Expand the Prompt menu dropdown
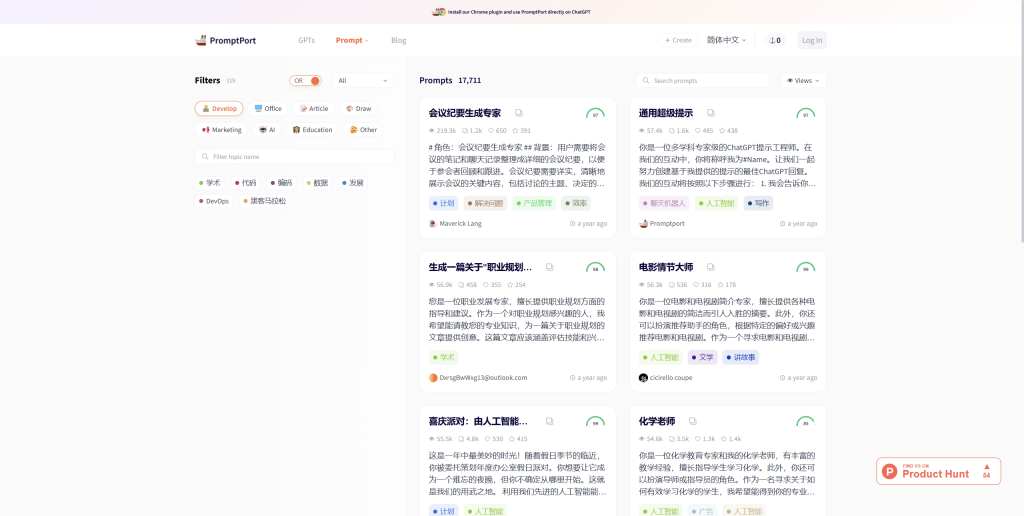 click(x=352, y=40)
